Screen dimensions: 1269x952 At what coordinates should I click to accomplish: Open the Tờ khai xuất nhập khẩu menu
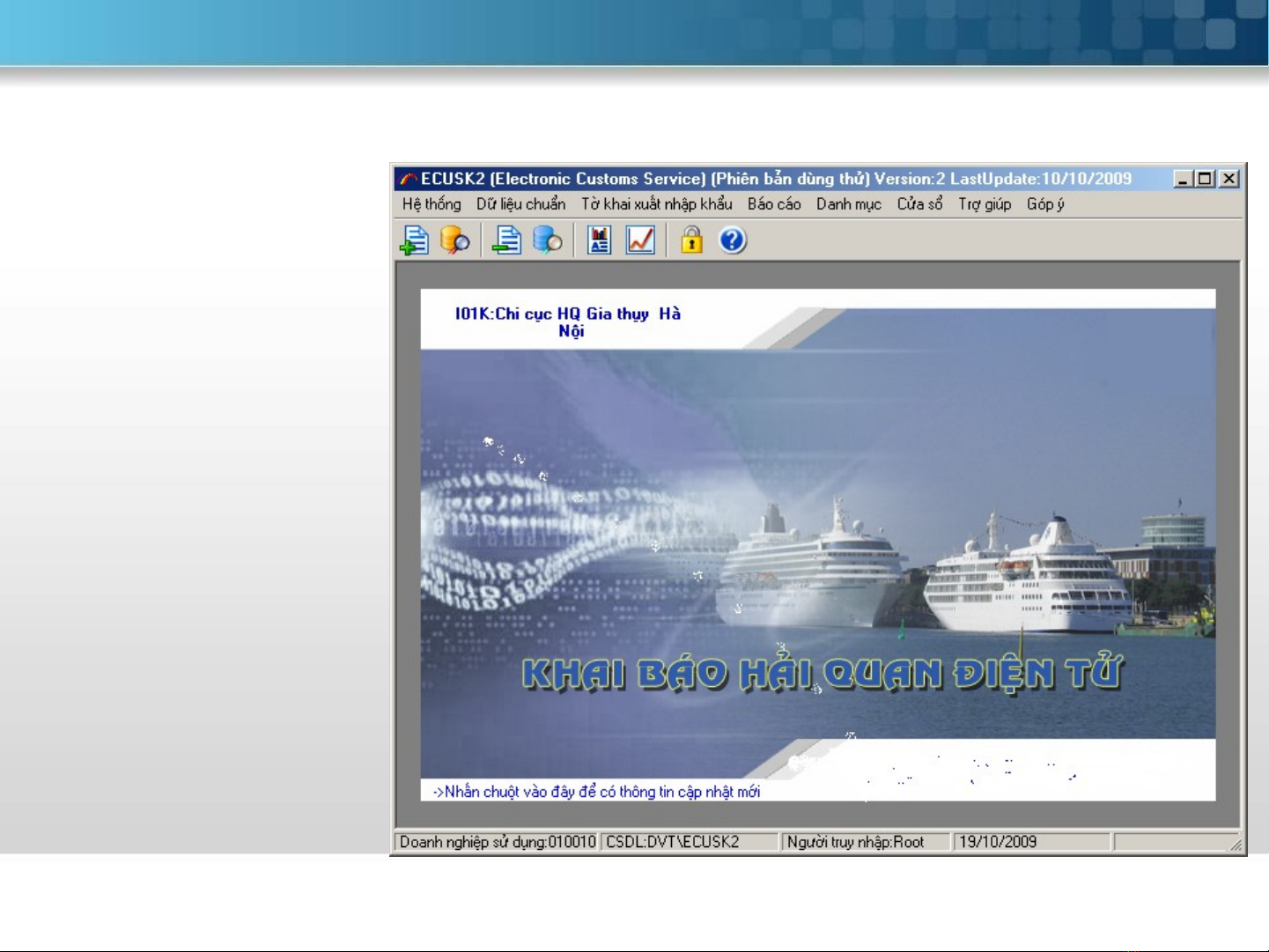click(656, 204)
